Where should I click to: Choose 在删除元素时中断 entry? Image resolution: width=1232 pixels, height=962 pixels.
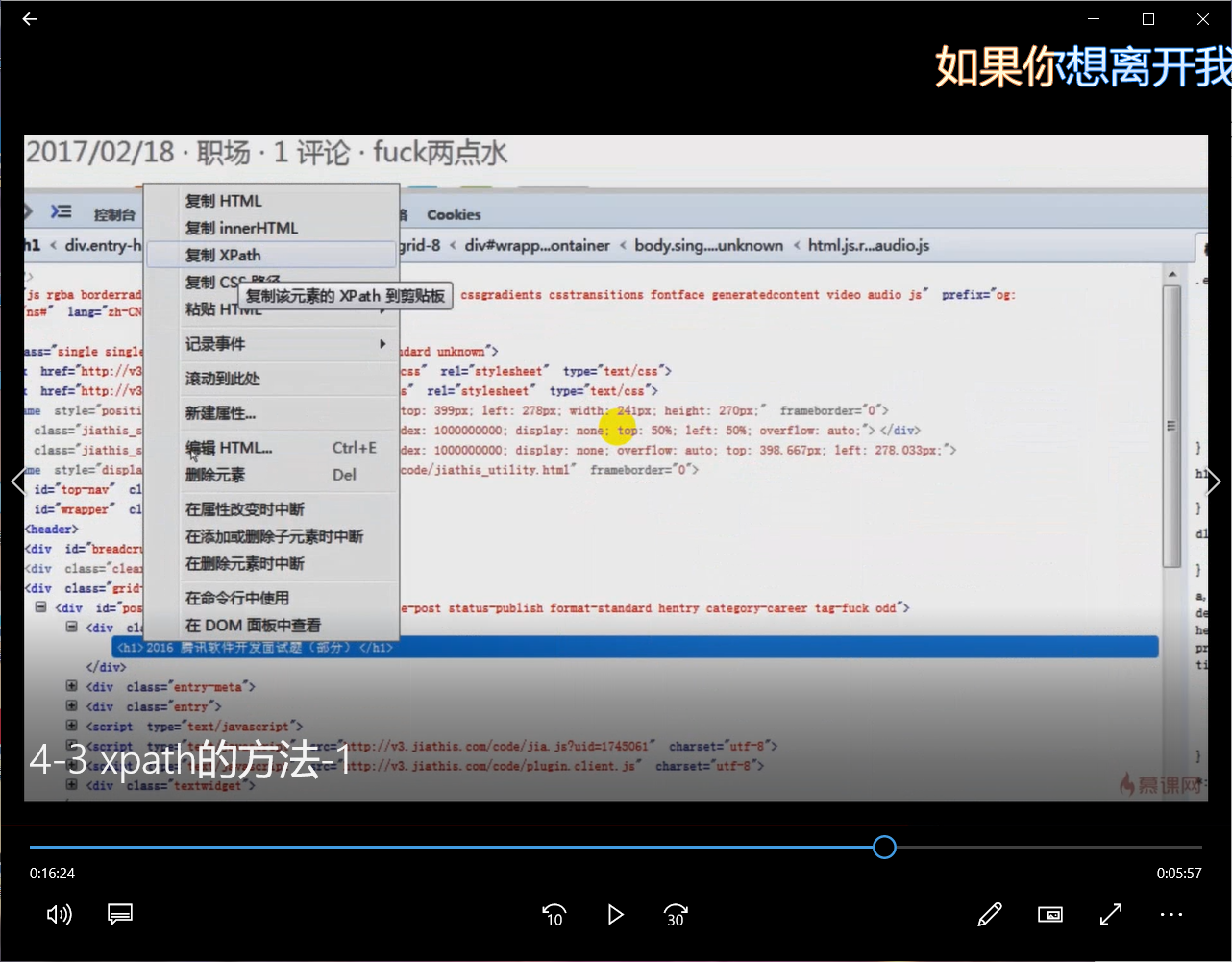tap(271, 563)
